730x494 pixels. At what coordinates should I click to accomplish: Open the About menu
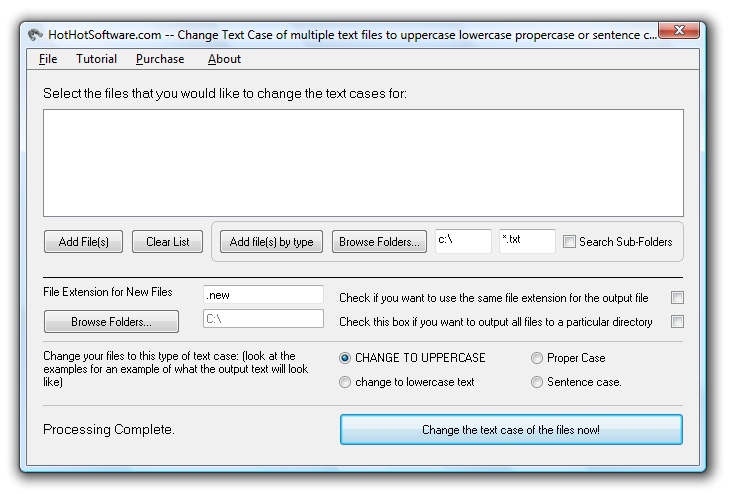pyautogui.click(x=224, y=59)
